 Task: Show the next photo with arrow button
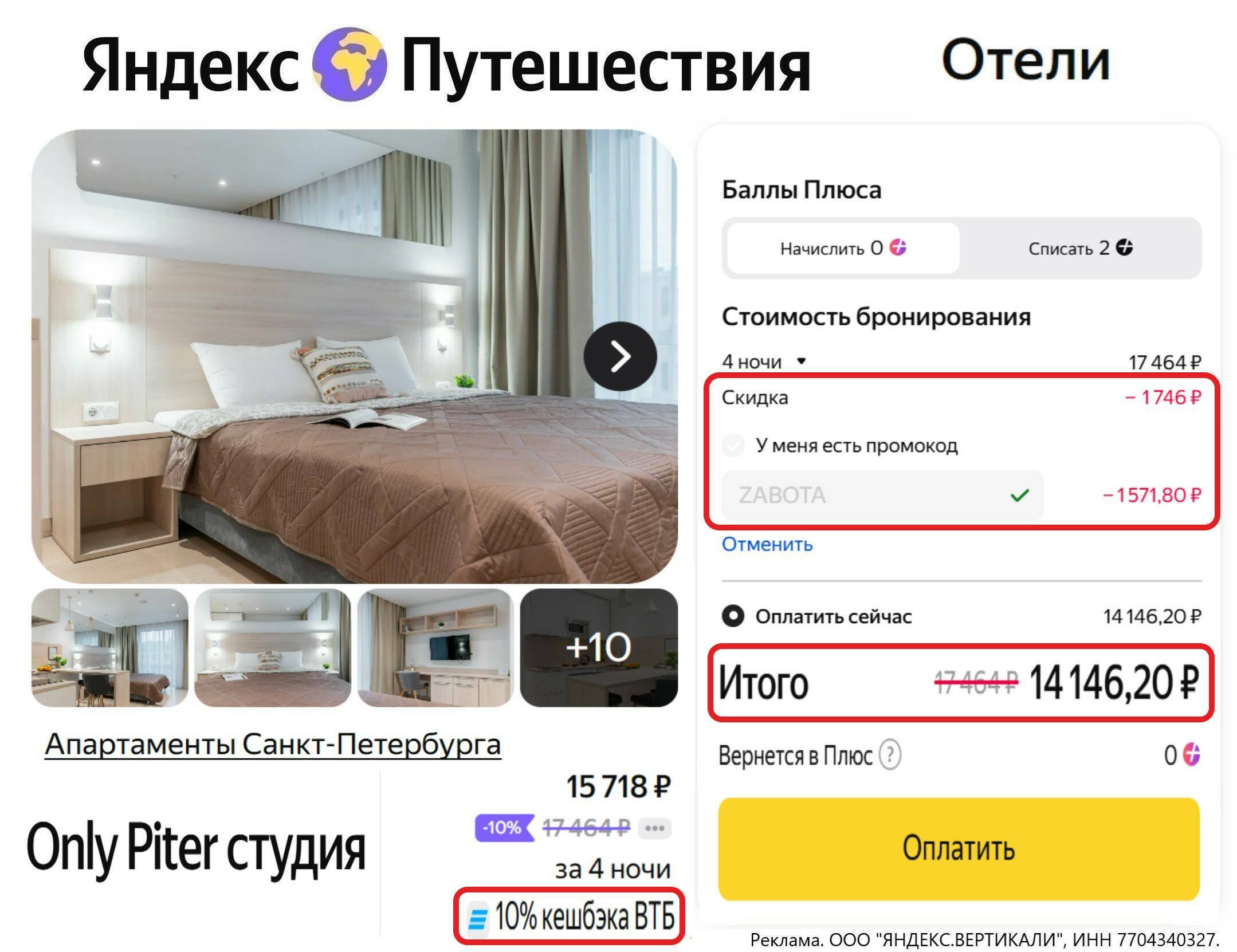pyautogui.click(x=620, y=356)
